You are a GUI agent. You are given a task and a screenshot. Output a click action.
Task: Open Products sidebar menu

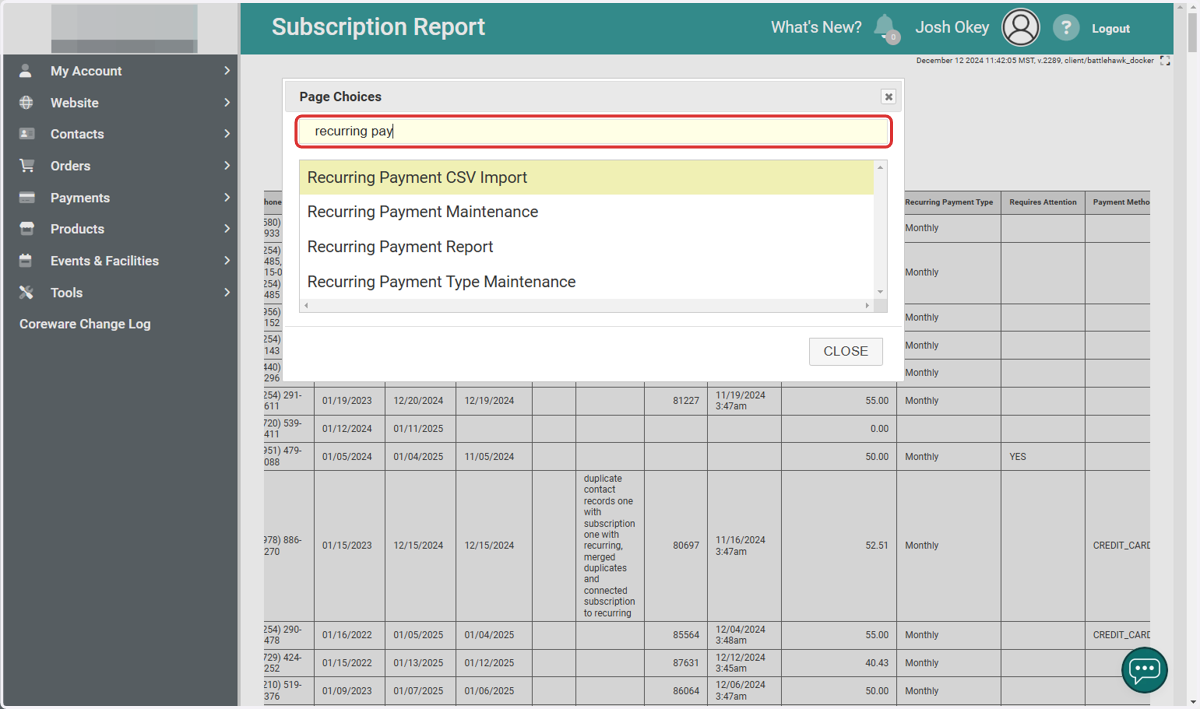120,229
